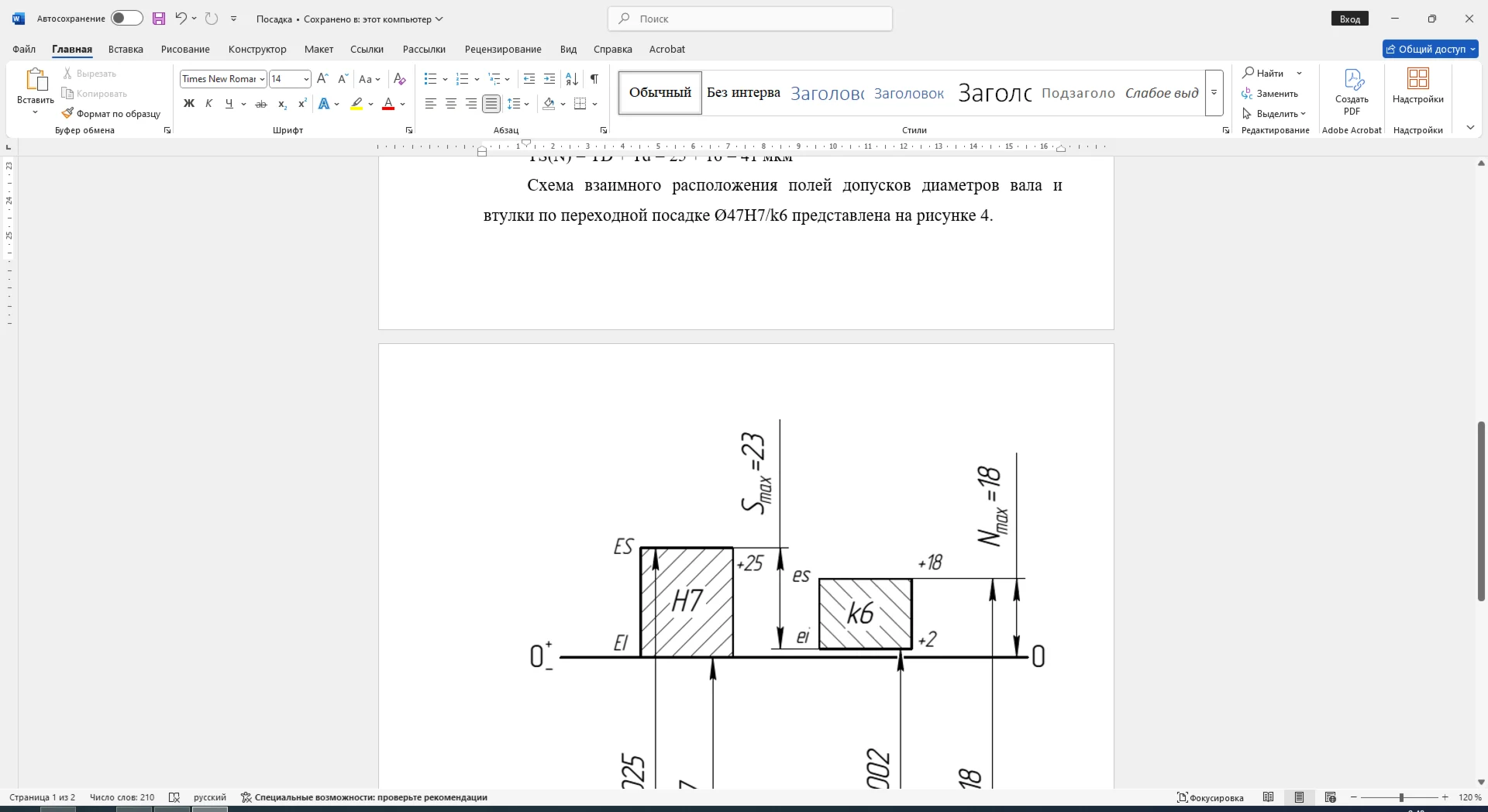The image size is (1488, 812).
Task: Adjust the zoom slider in the status bar
Action: pos(1400,797)
